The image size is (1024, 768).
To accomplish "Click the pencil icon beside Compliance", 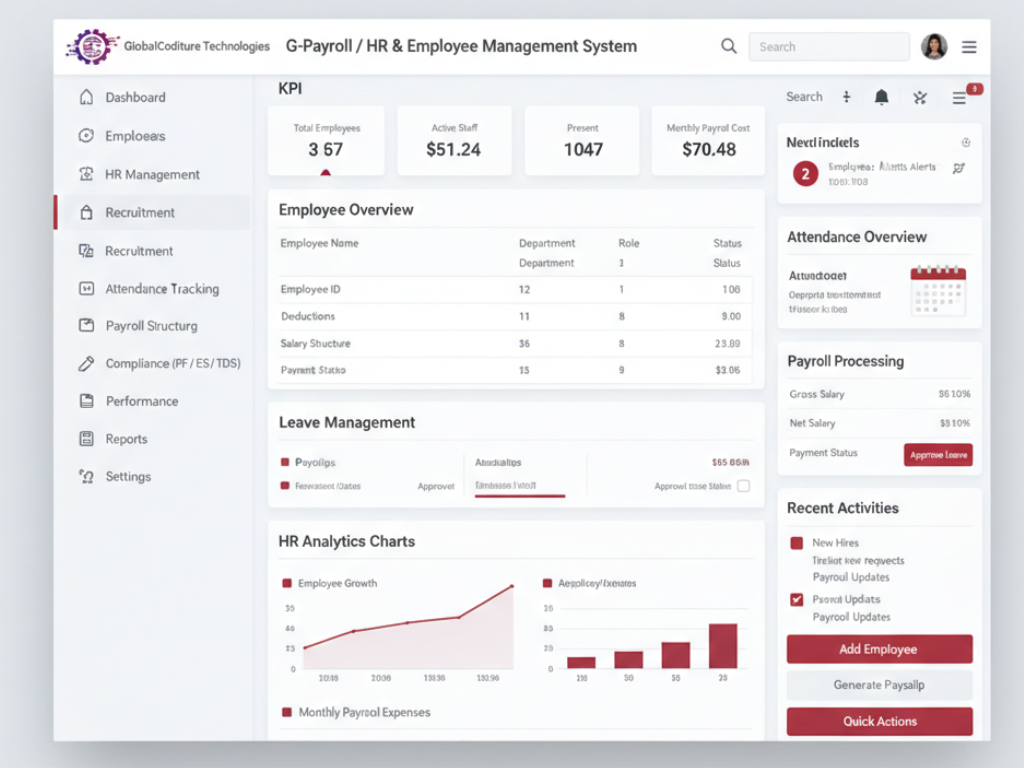I will [x=86, y=364].
